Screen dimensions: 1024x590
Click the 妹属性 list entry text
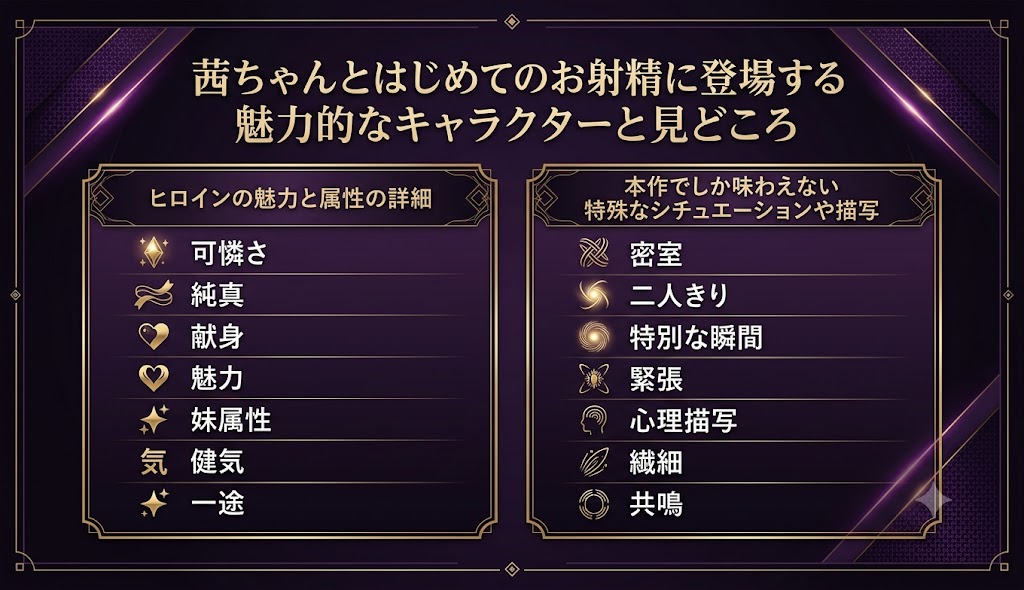coord(231,420)
